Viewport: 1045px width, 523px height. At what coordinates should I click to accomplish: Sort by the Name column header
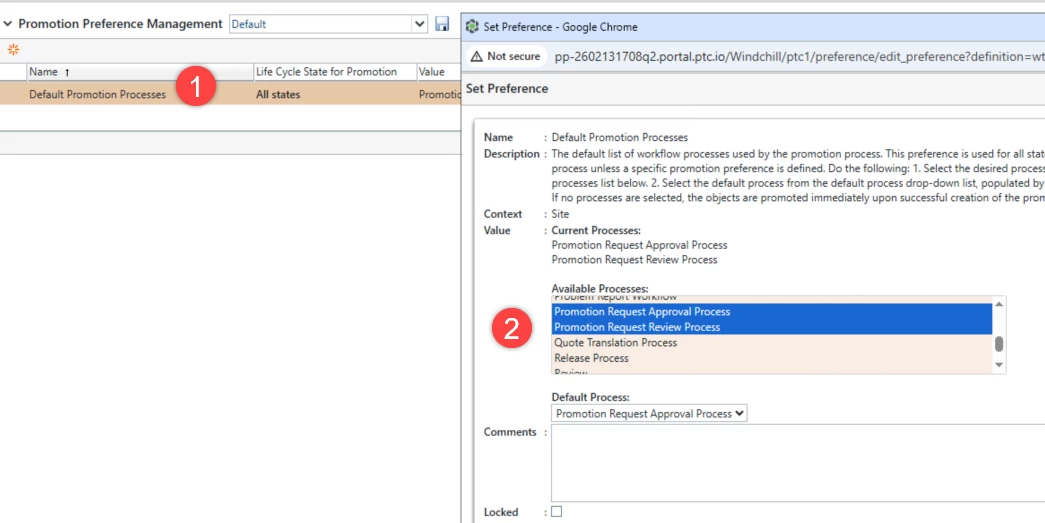(x=139, y=72)
